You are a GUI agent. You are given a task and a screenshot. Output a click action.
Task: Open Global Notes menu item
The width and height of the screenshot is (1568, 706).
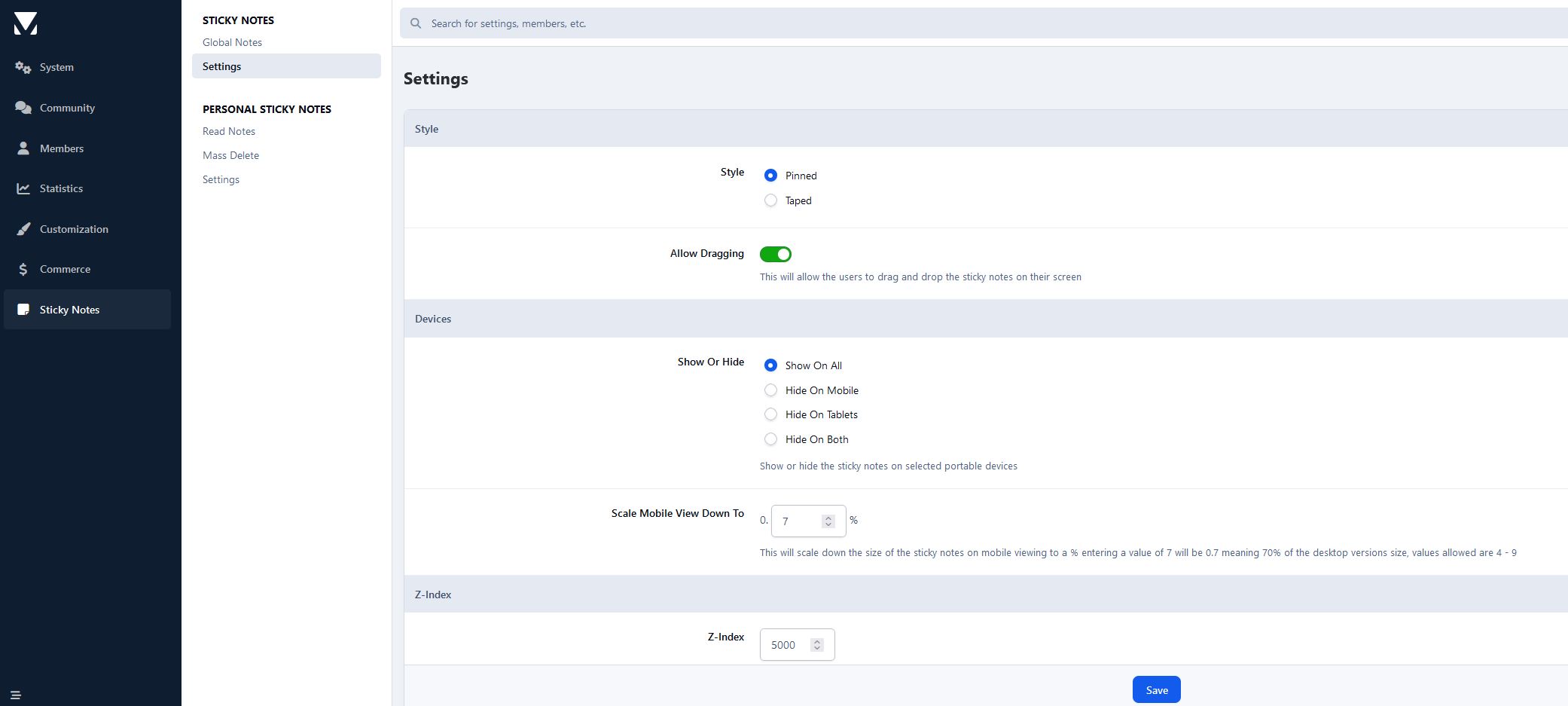(x=232, y=43)
